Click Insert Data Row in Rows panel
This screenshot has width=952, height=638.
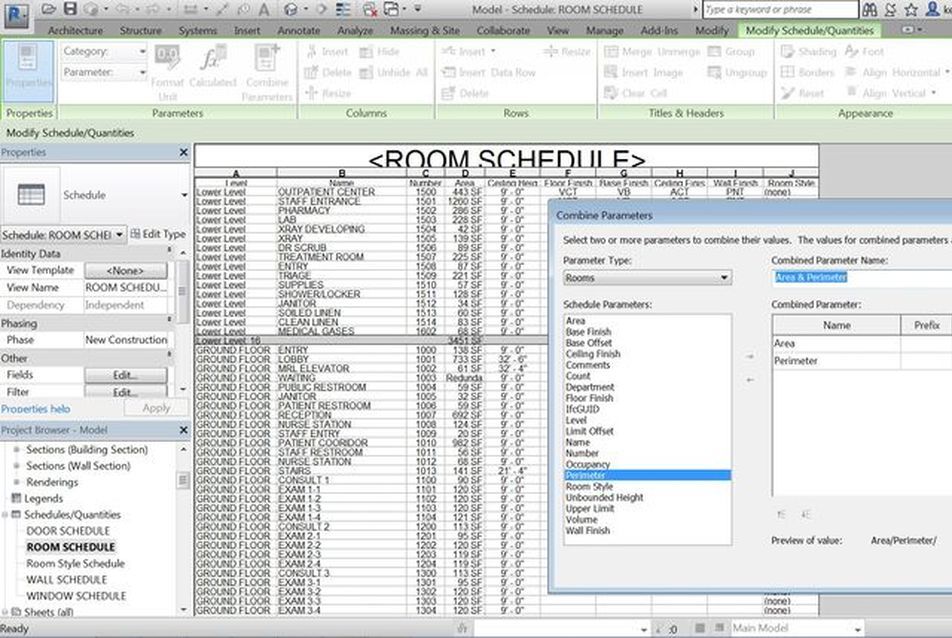tap(489, 73)
